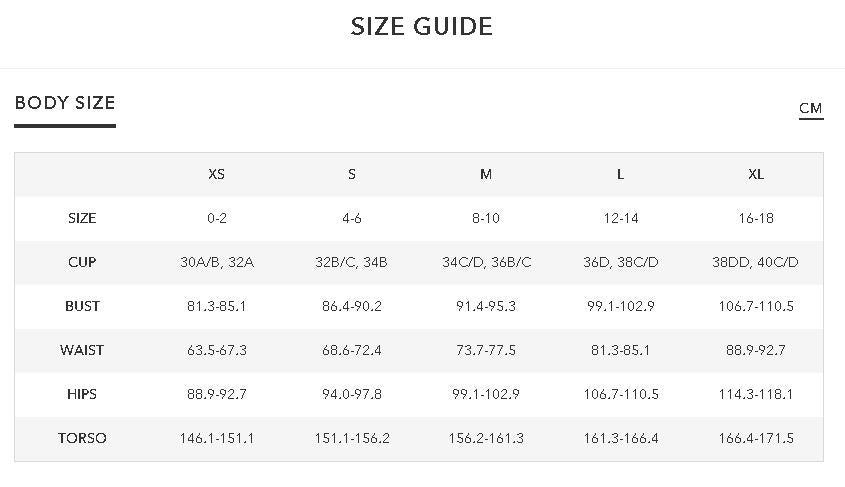Click the SIZE row label
The image size is (845, 487).
coord(82,218)
